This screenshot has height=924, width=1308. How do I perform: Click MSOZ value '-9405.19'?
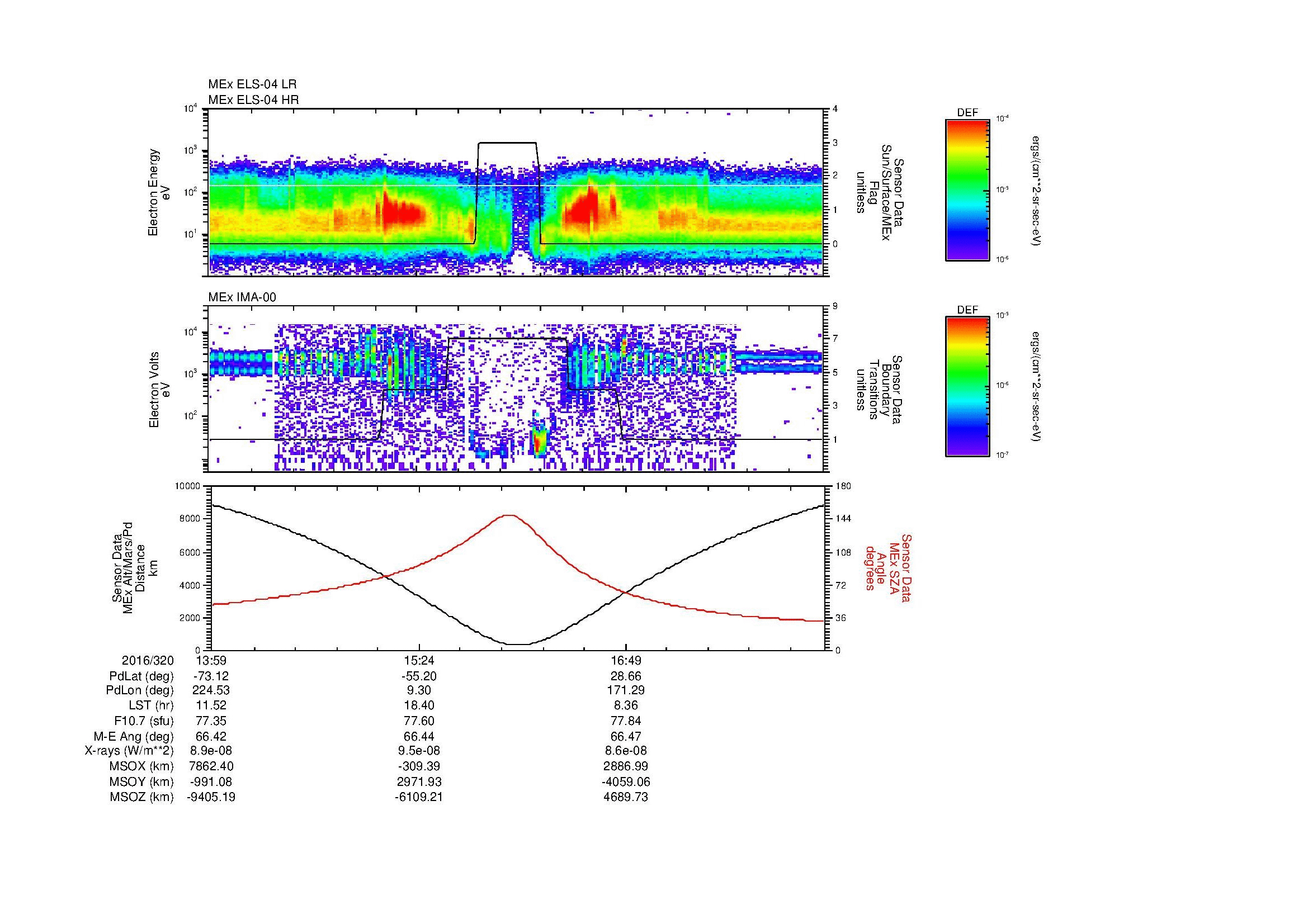211,797
